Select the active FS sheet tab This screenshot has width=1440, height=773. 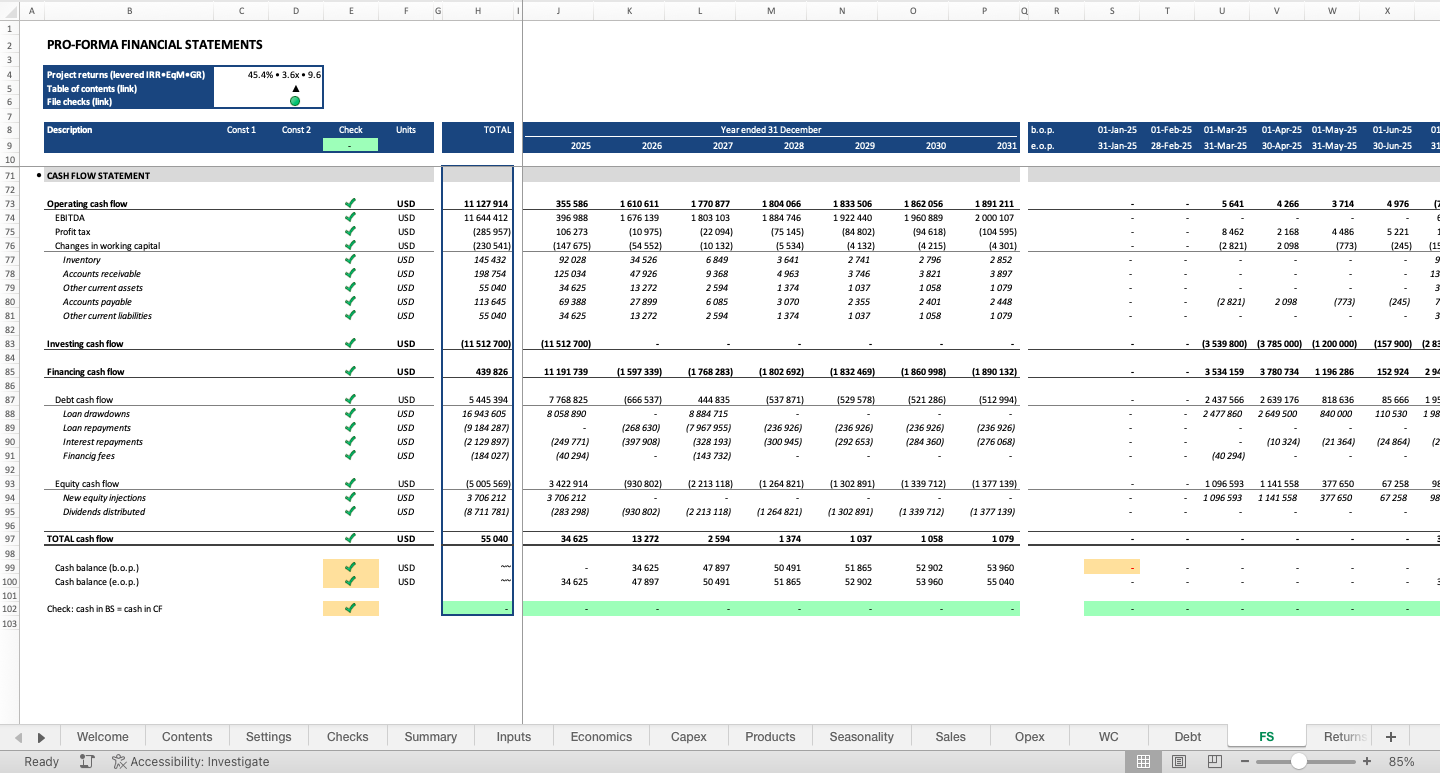pos(1266,737)
